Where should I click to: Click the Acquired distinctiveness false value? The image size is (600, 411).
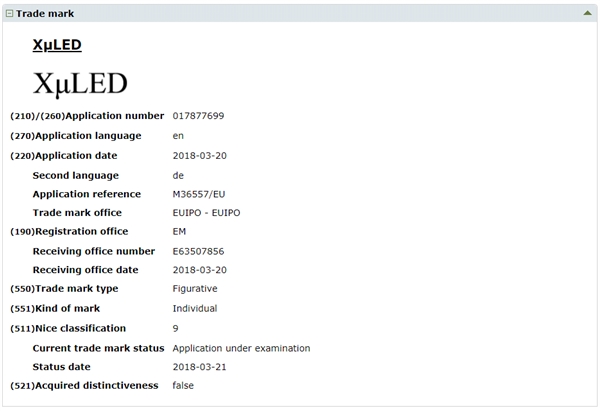pyautogui.click(x=183, y=386)
